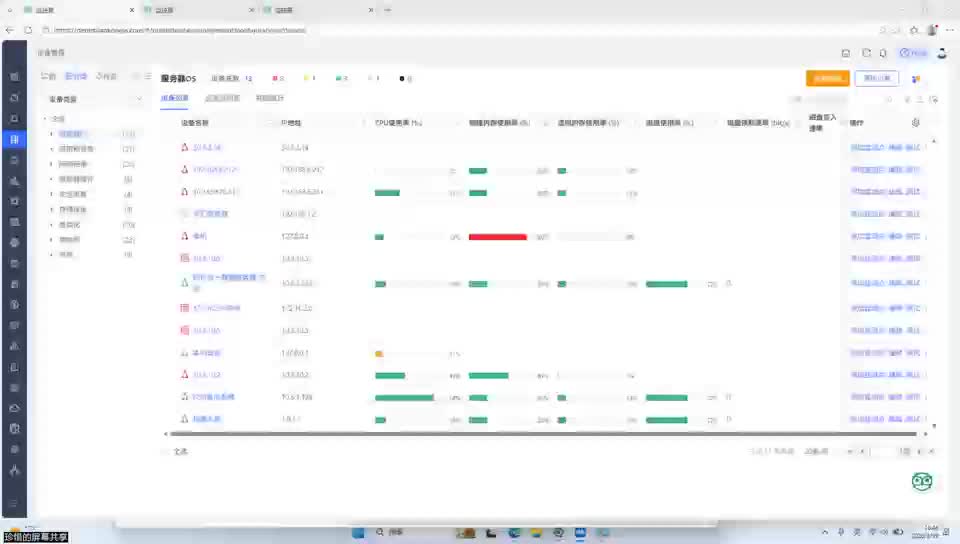Click the colorful icon beside the outlined button
Screen dimensions: 960x544
(x=916, y=78)
